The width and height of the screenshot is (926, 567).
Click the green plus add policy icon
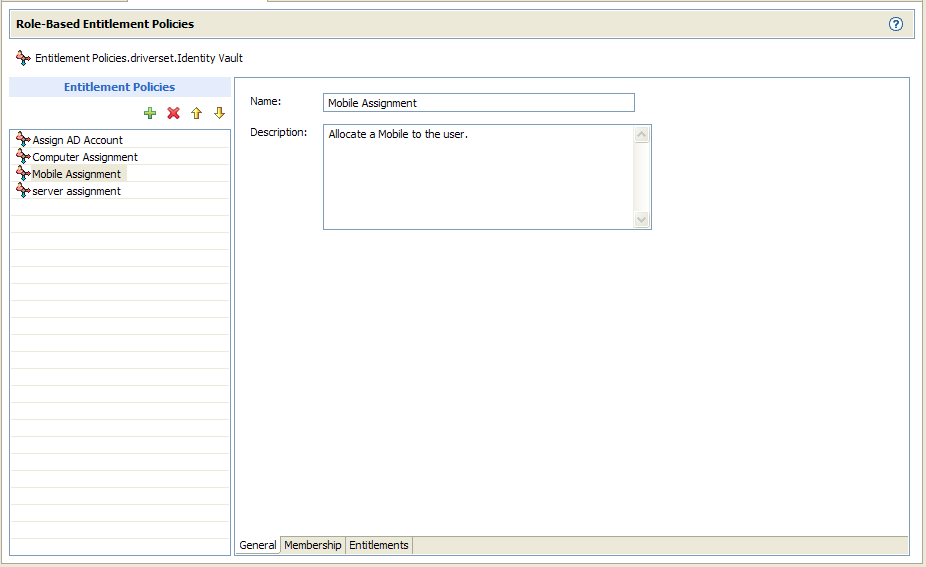pos(150,113)
